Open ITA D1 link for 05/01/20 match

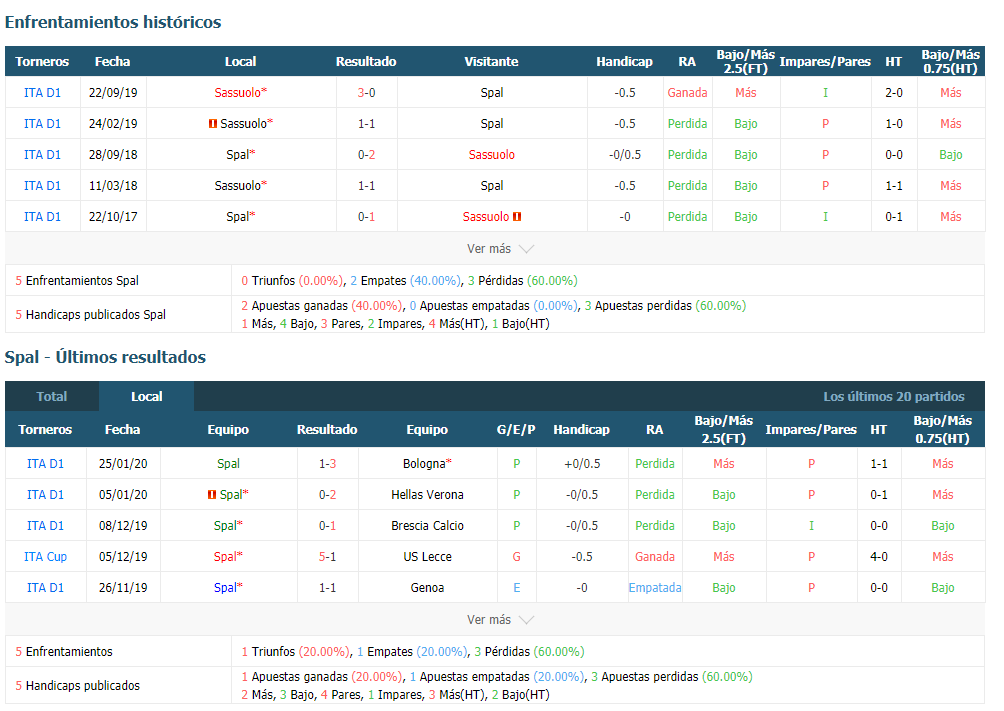pos(45,494)
